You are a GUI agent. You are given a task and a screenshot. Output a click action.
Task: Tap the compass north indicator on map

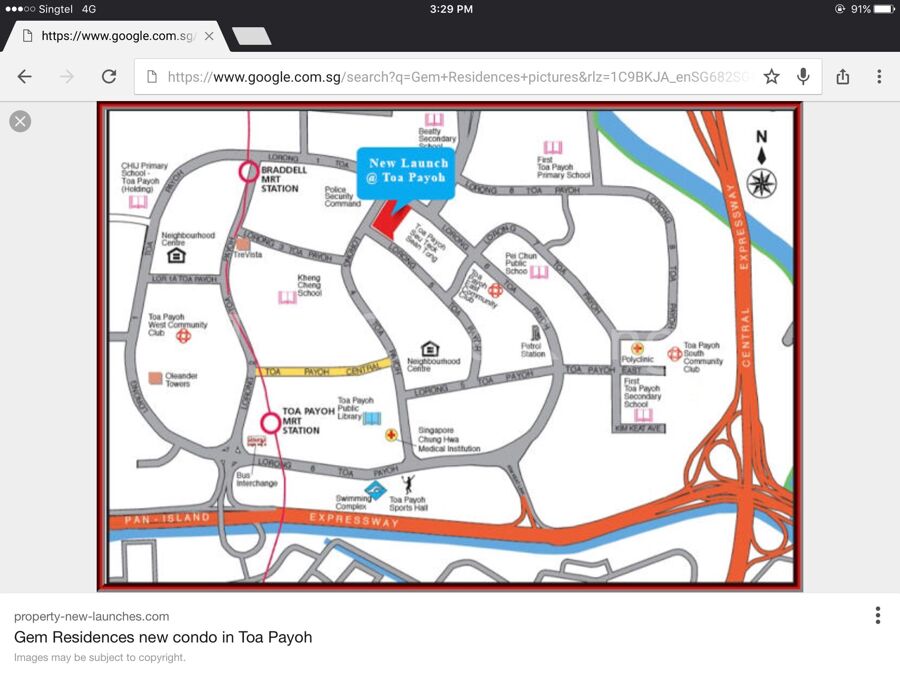pos(762,167)
